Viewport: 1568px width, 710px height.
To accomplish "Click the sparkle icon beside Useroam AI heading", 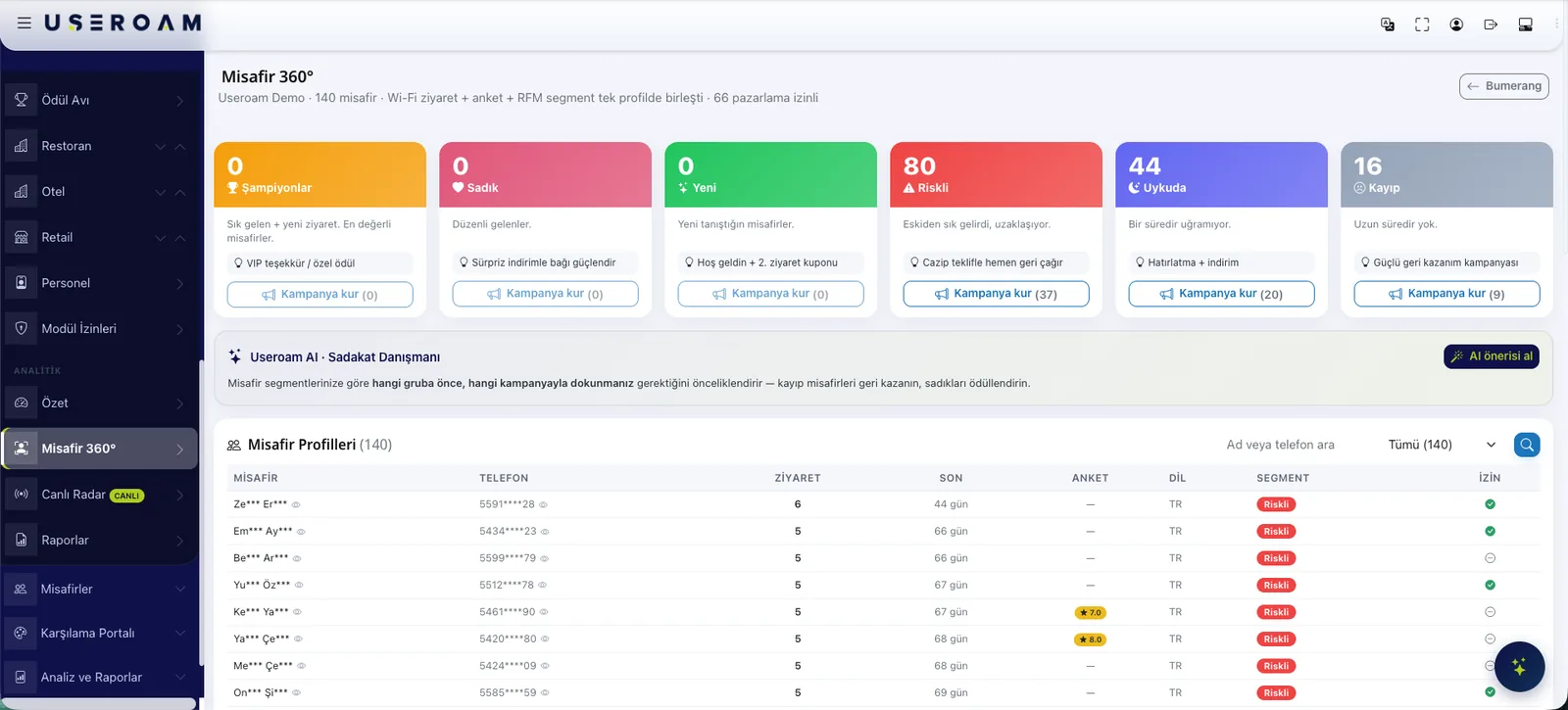I will pos(235,356).
